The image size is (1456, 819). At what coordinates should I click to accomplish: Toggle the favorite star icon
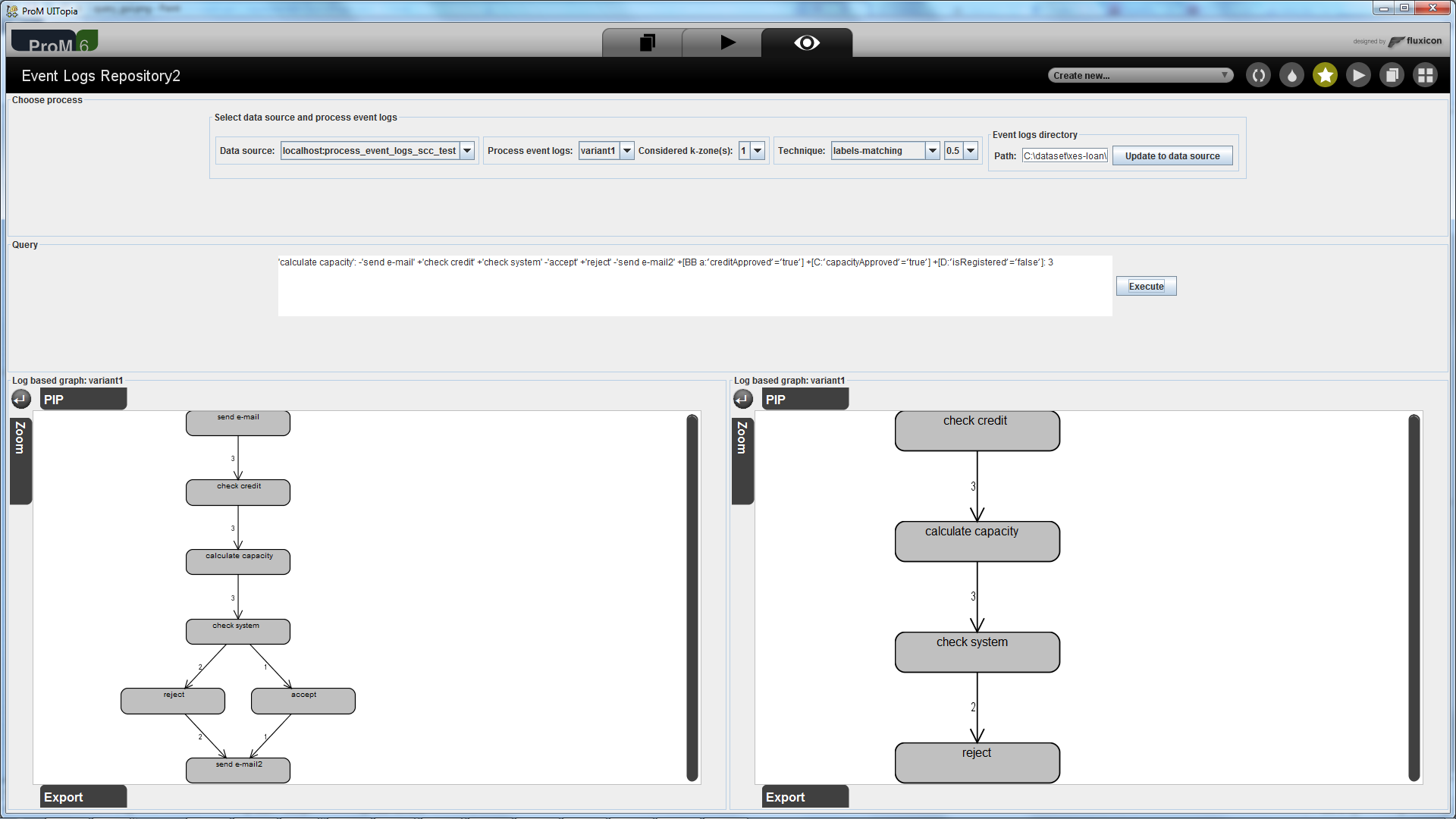(1325, 75)
